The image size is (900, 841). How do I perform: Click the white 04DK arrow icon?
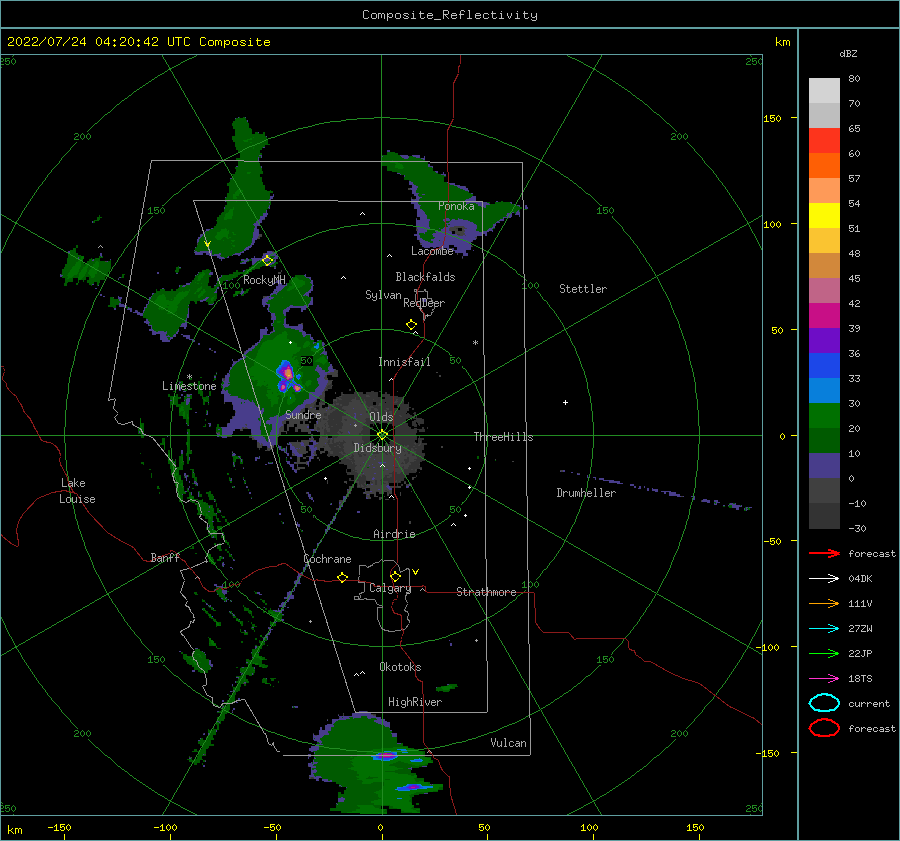pos(824,579)
